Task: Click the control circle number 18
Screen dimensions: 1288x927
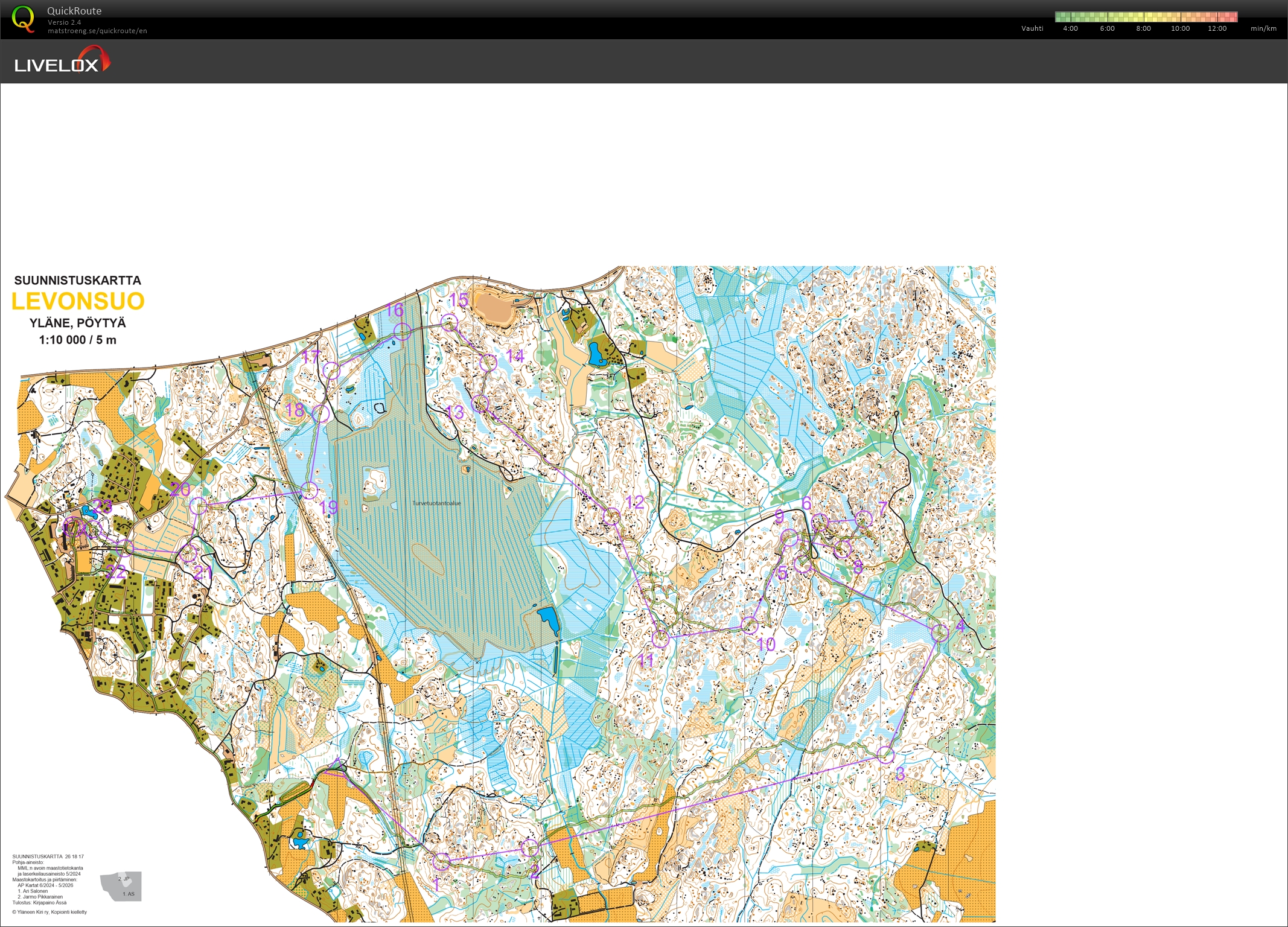Action: click(322, 414)
